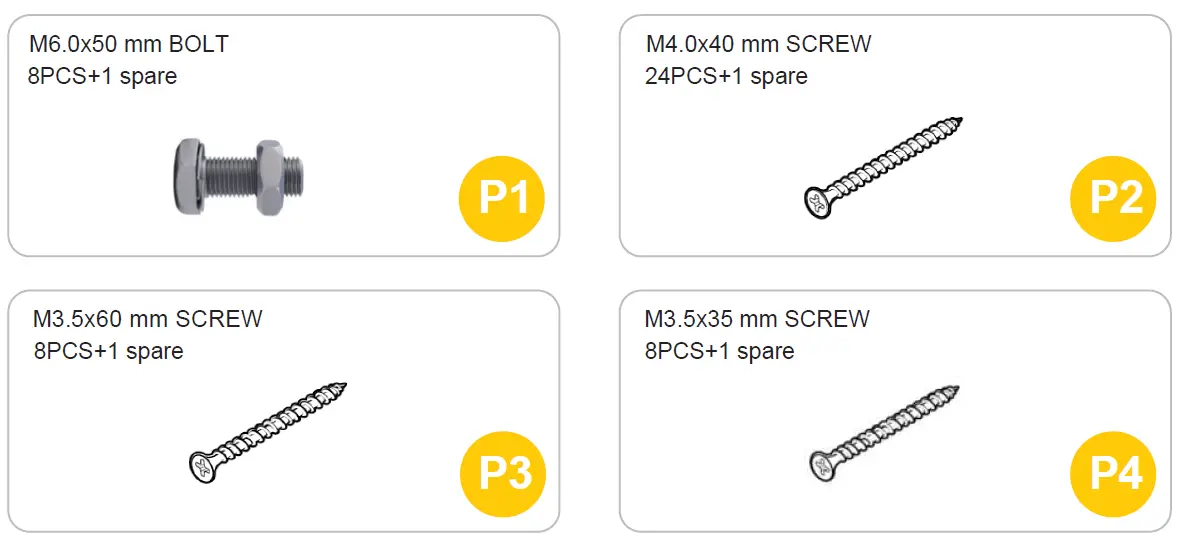The width and height of the screenshot is (1180, 536).
Task: Click the pointed tip of the M4.0x40 screw
Action: click(960, 123)
